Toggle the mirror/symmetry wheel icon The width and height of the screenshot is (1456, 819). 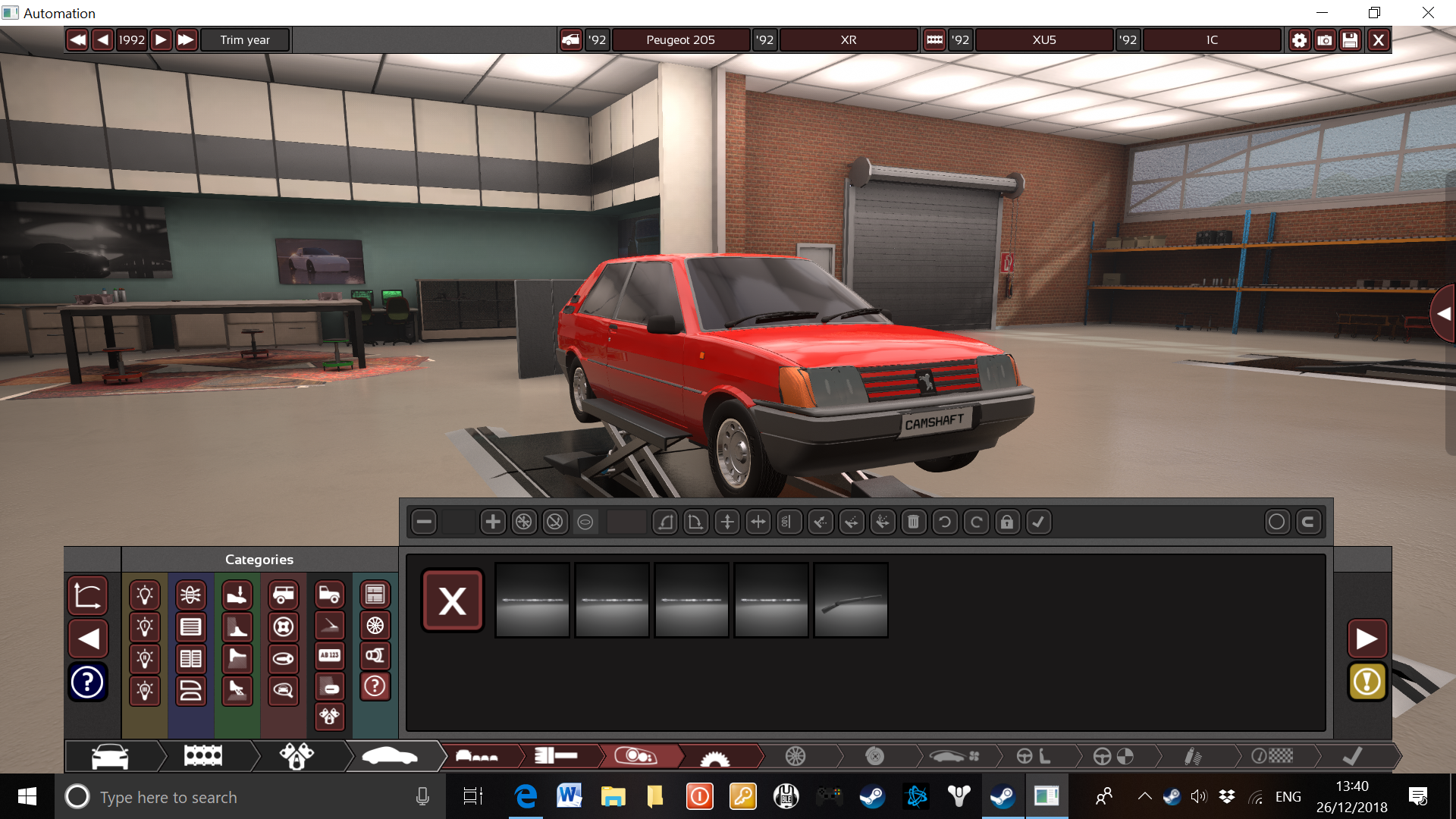(524, 522)
